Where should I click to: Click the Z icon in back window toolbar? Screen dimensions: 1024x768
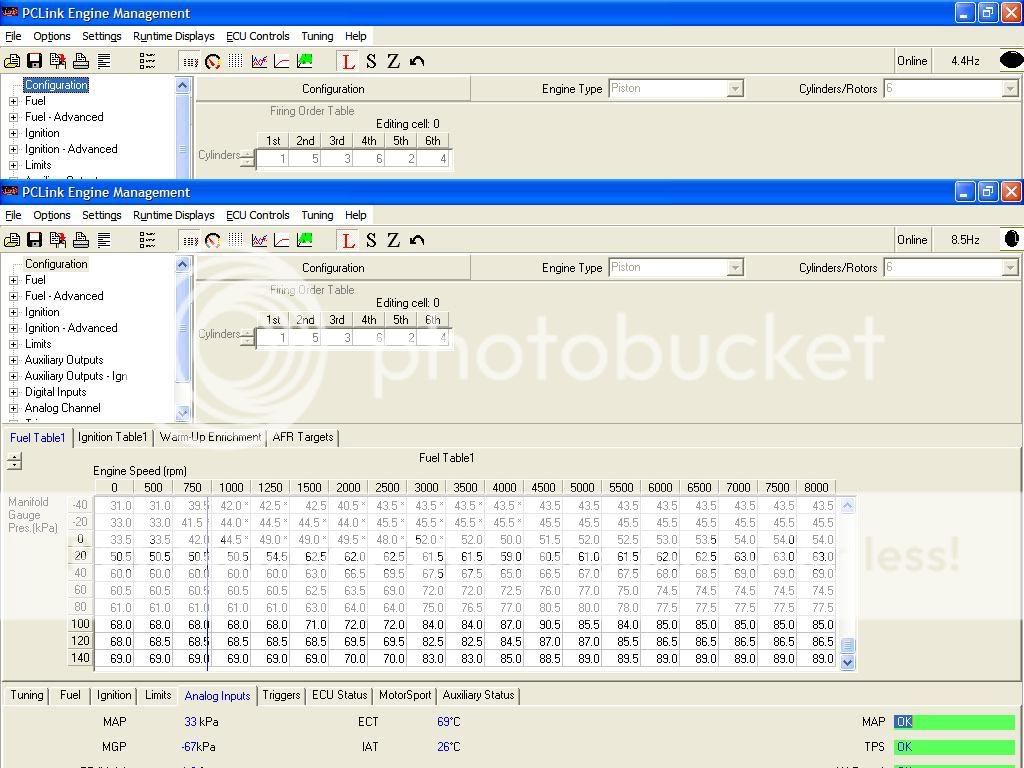pos(393,61)
